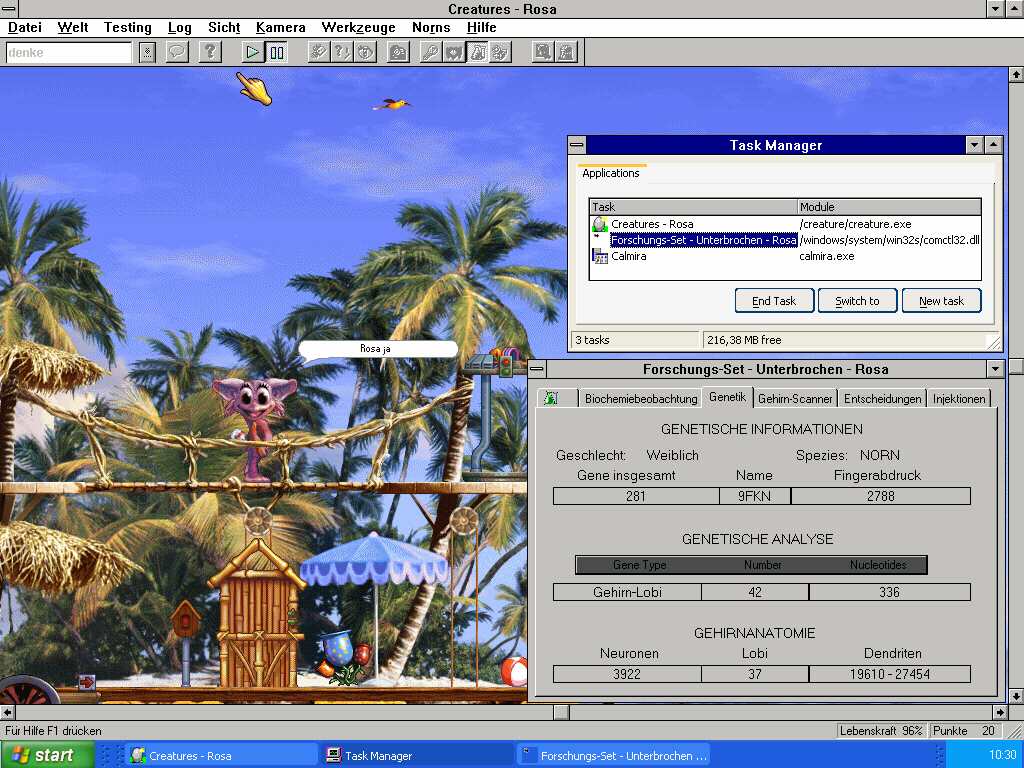Click the toolbar icon left of the question-arrow icon
The image size is (1024, 768).
319,52
